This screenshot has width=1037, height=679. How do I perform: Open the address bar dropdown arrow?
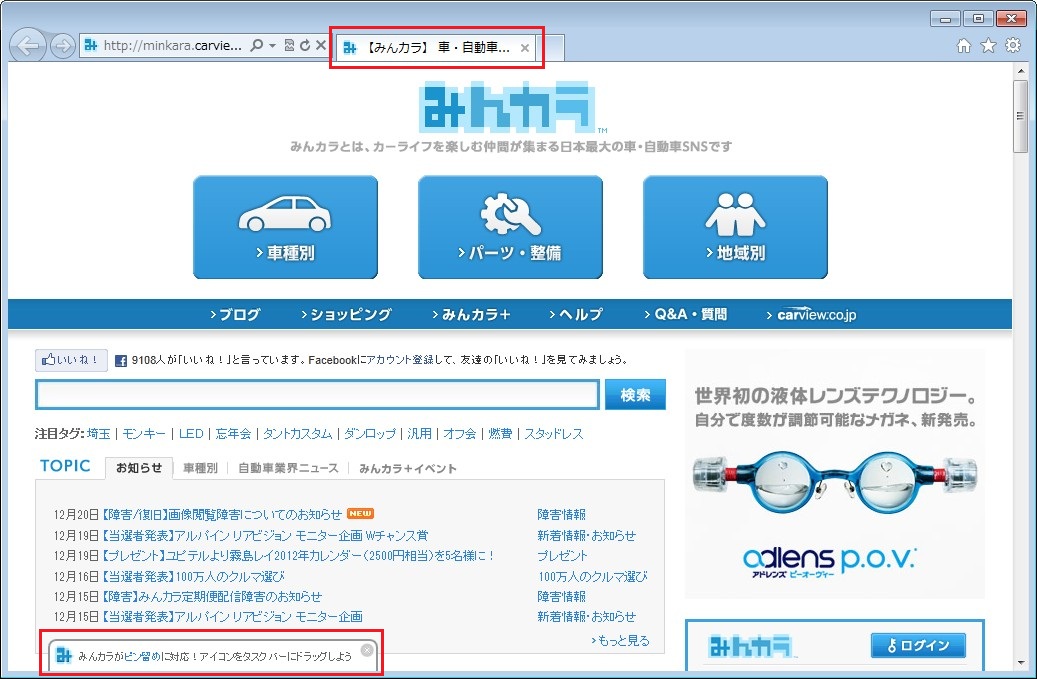[272, 46]
